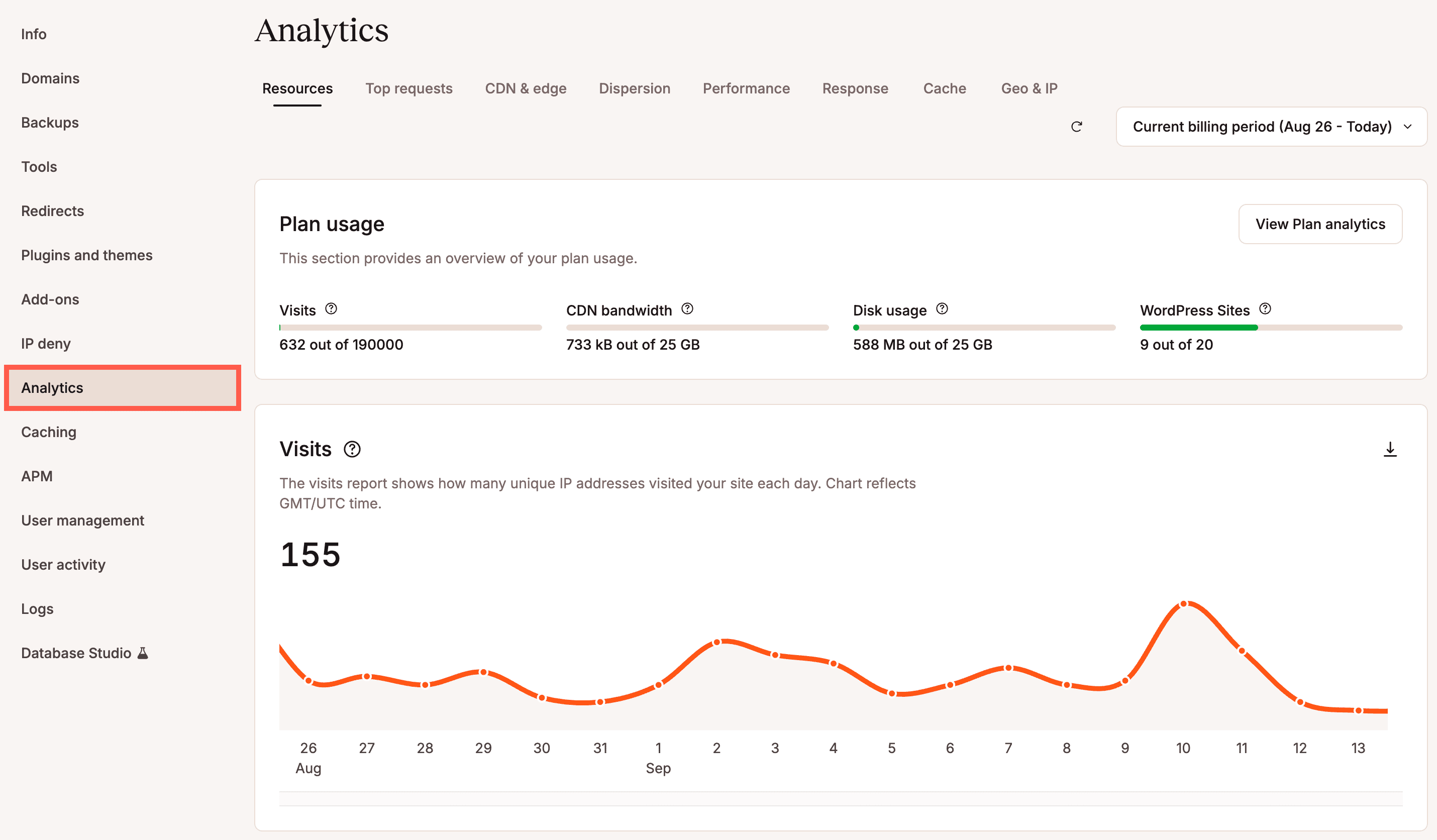Go to Plugins and themes
This screenshot has width=1437, height=840.
pyautogui.click(x=87, y=255)
